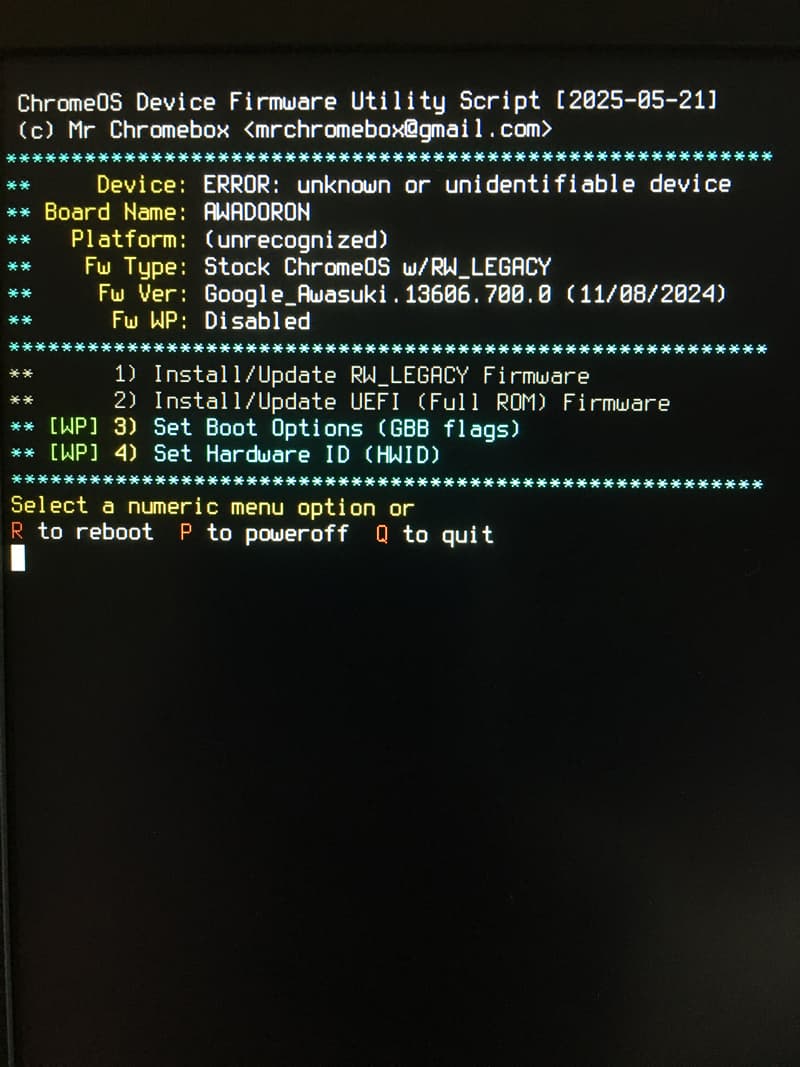The width and height of the screenshot is (800, 1067).
Task: Click the Stock ChromeOS w/RW_LEGACY firmware type
Action: click(378, 267)
